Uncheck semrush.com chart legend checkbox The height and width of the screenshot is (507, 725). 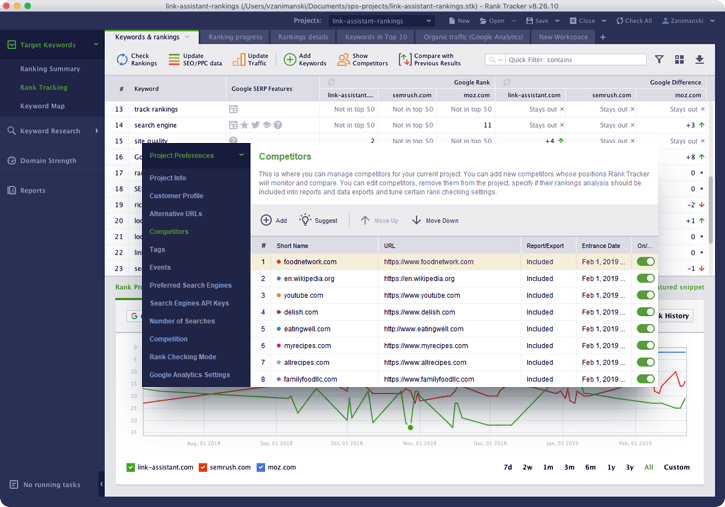203,467
